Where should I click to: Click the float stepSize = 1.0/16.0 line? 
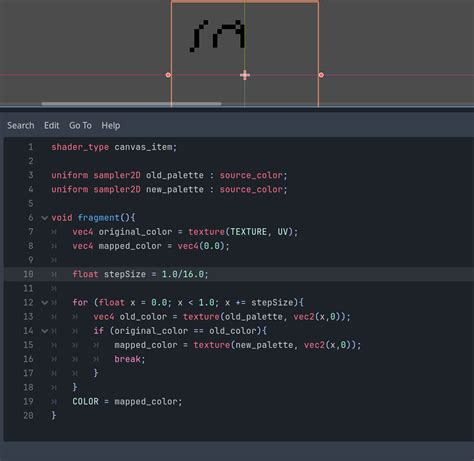click(x=140, y=274)
